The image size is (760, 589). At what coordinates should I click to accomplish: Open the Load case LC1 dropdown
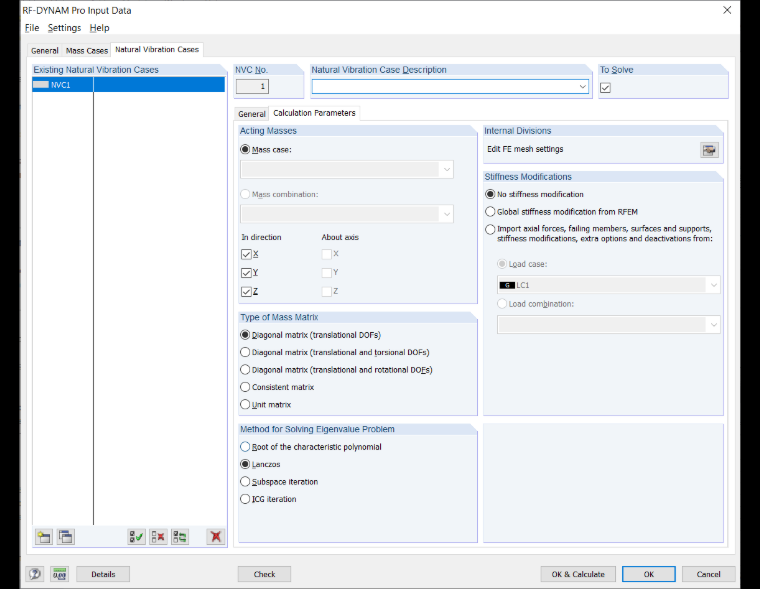coord(713,285)
